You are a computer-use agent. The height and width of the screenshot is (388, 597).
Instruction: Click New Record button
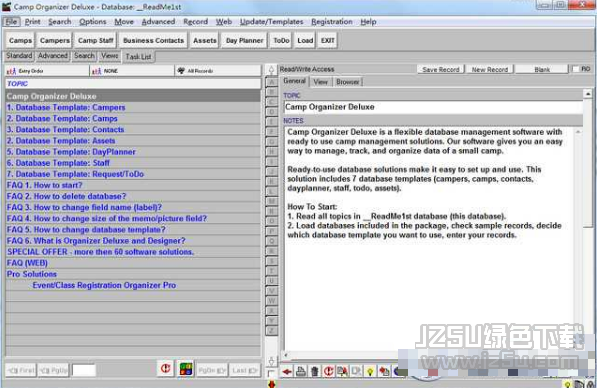(490, 70)
